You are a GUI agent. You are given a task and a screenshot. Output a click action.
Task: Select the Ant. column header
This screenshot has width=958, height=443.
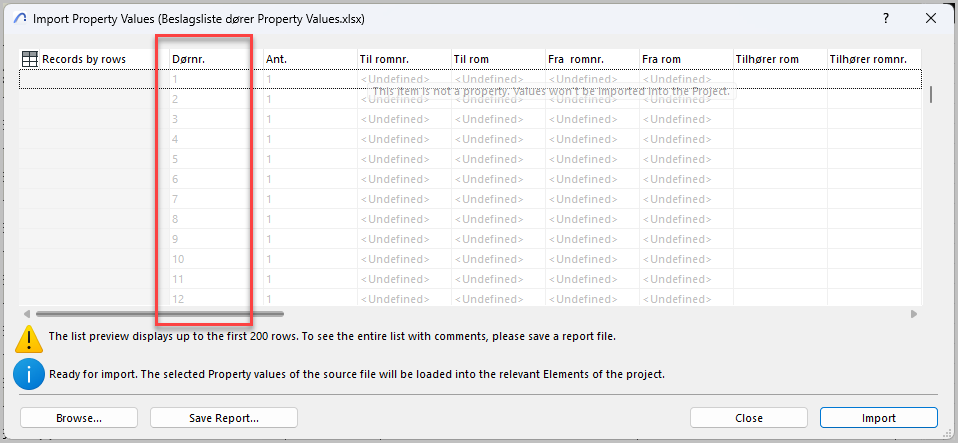[277, 59]
